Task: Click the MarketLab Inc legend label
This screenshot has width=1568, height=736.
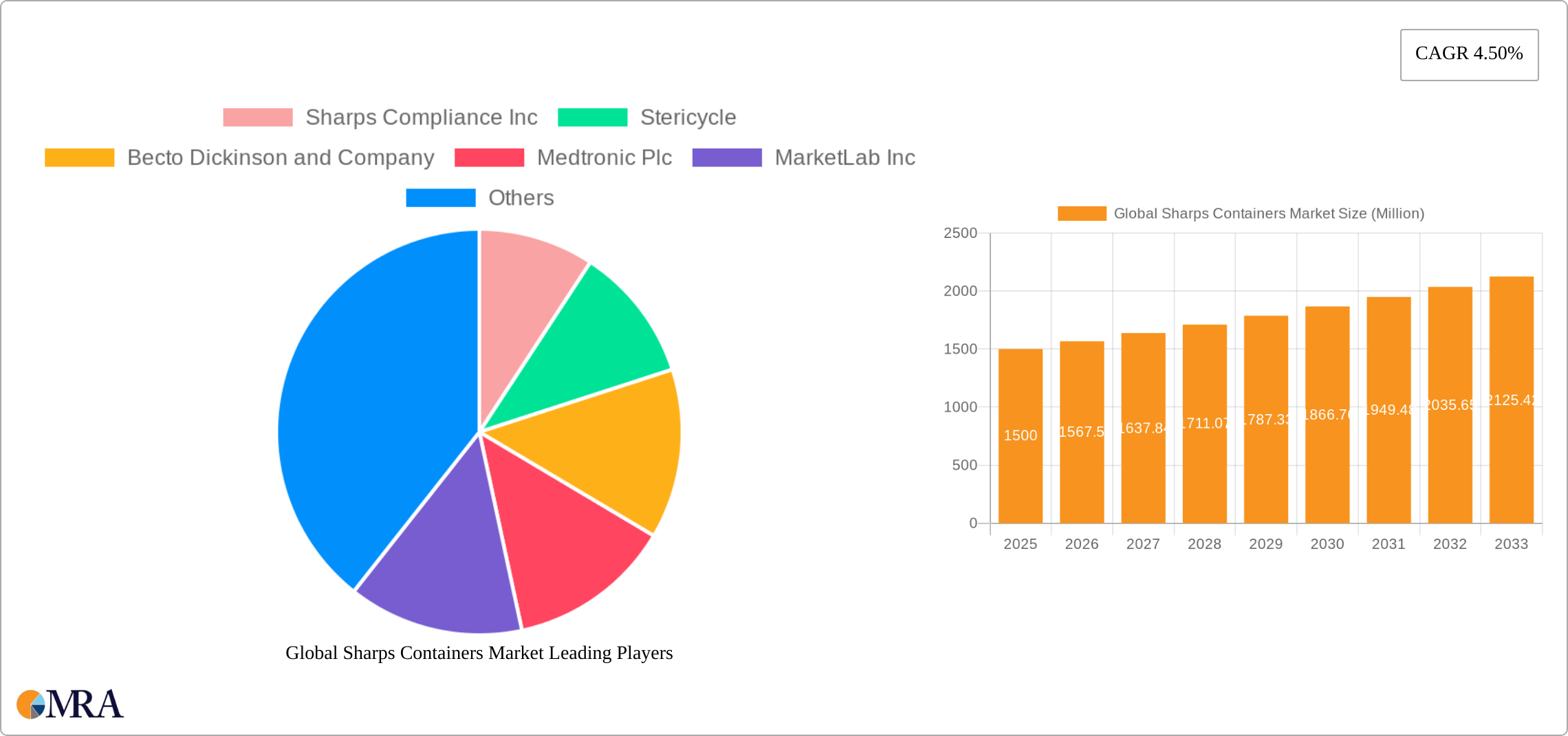Action: point(845,158)
